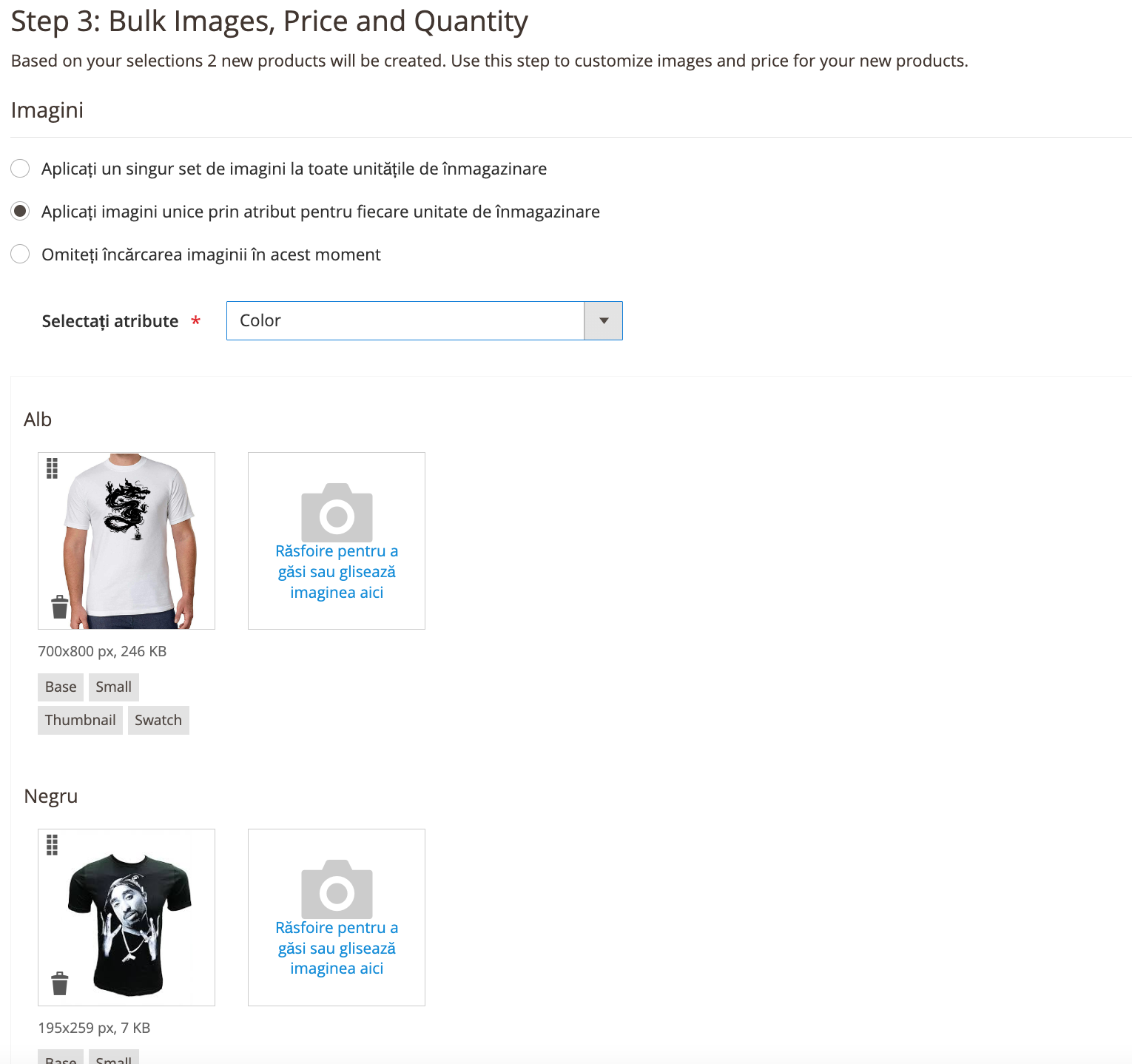
Task: Click the Thumbnail role tag under Alb
Action: (80, 720)
